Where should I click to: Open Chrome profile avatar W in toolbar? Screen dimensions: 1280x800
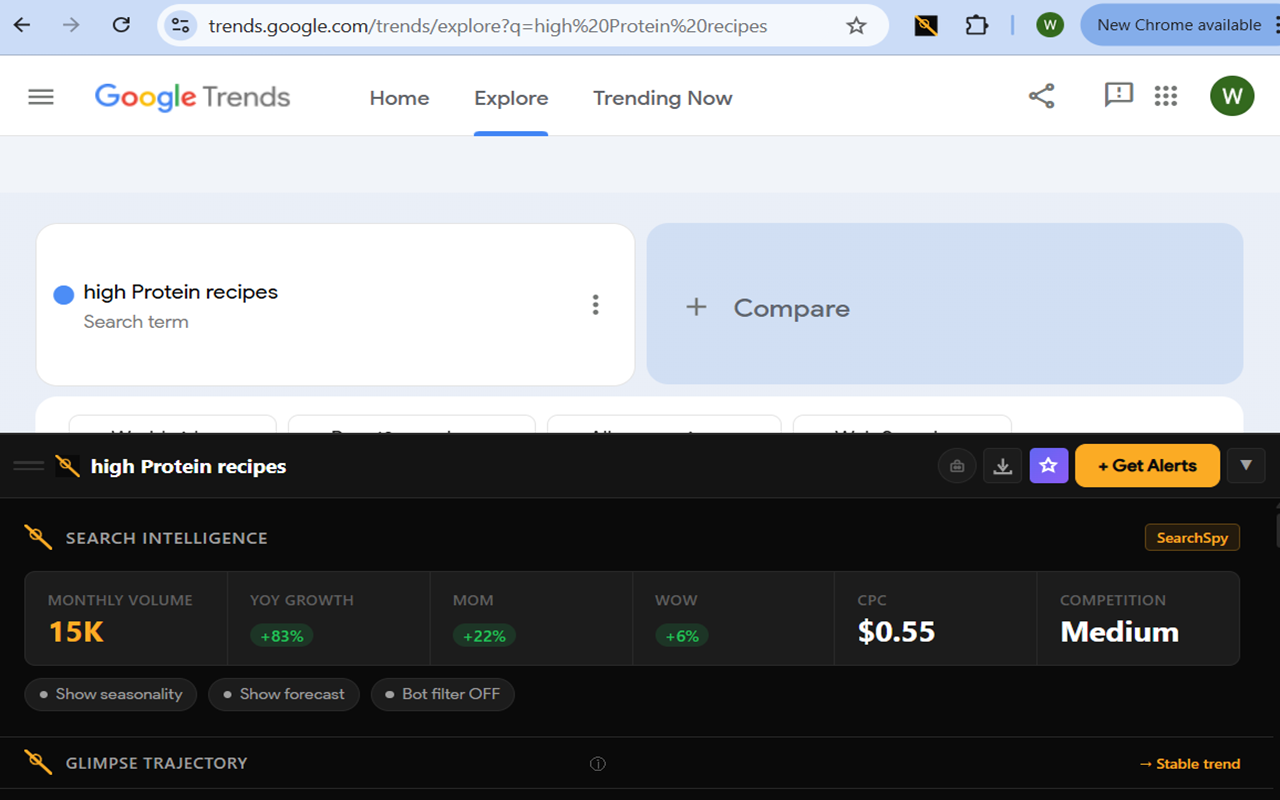click(1050, 25)
